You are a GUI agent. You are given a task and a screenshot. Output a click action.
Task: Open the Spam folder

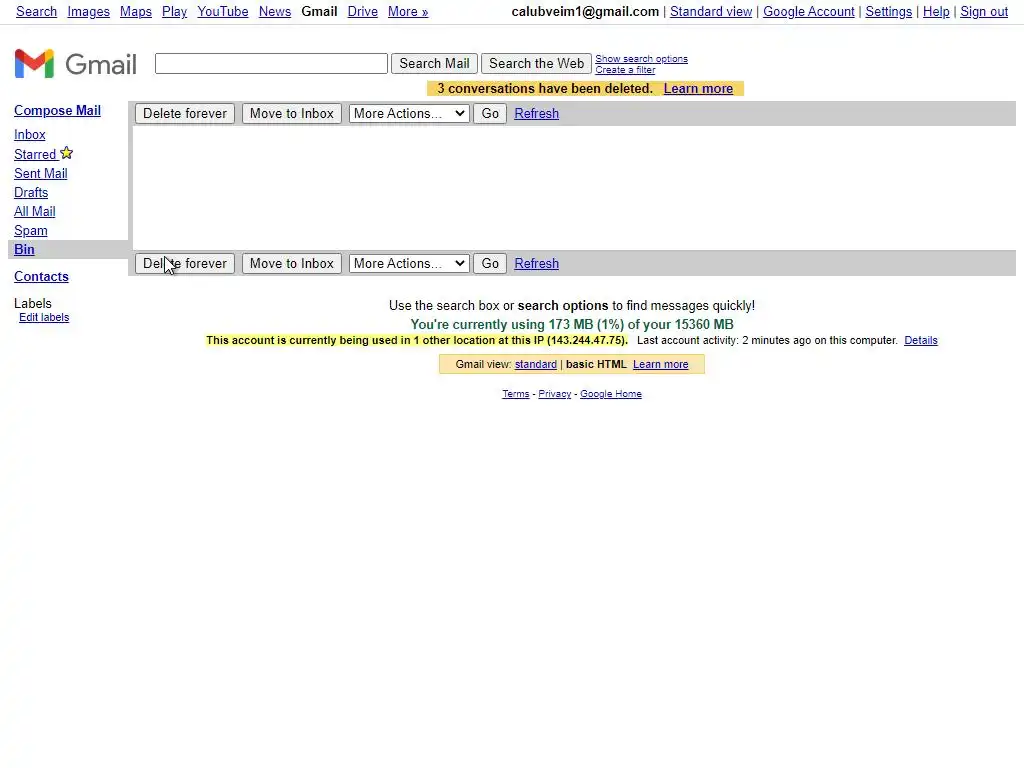31,231
